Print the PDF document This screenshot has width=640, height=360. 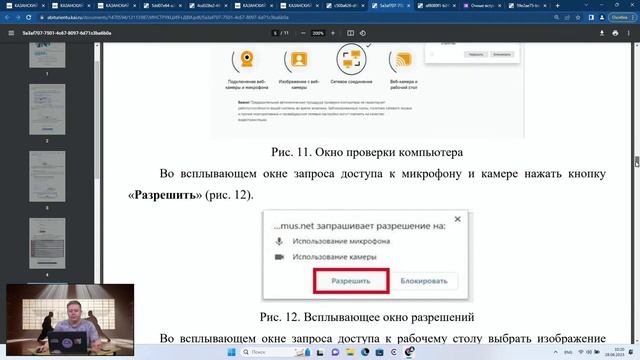(x=615, y=33)
